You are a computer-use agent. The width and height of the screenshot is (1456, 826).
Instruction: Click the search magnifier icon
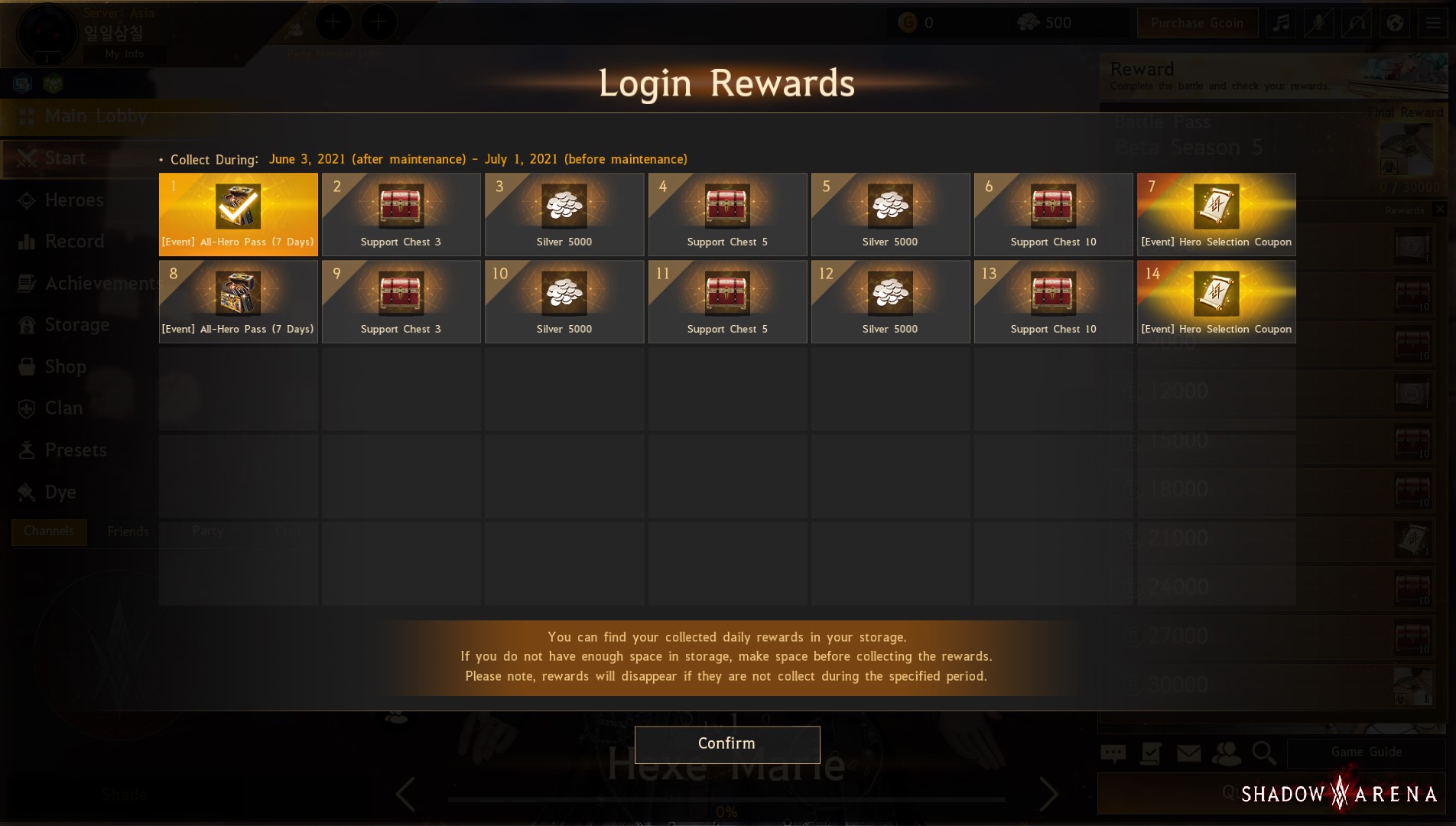pos(1264,753)
